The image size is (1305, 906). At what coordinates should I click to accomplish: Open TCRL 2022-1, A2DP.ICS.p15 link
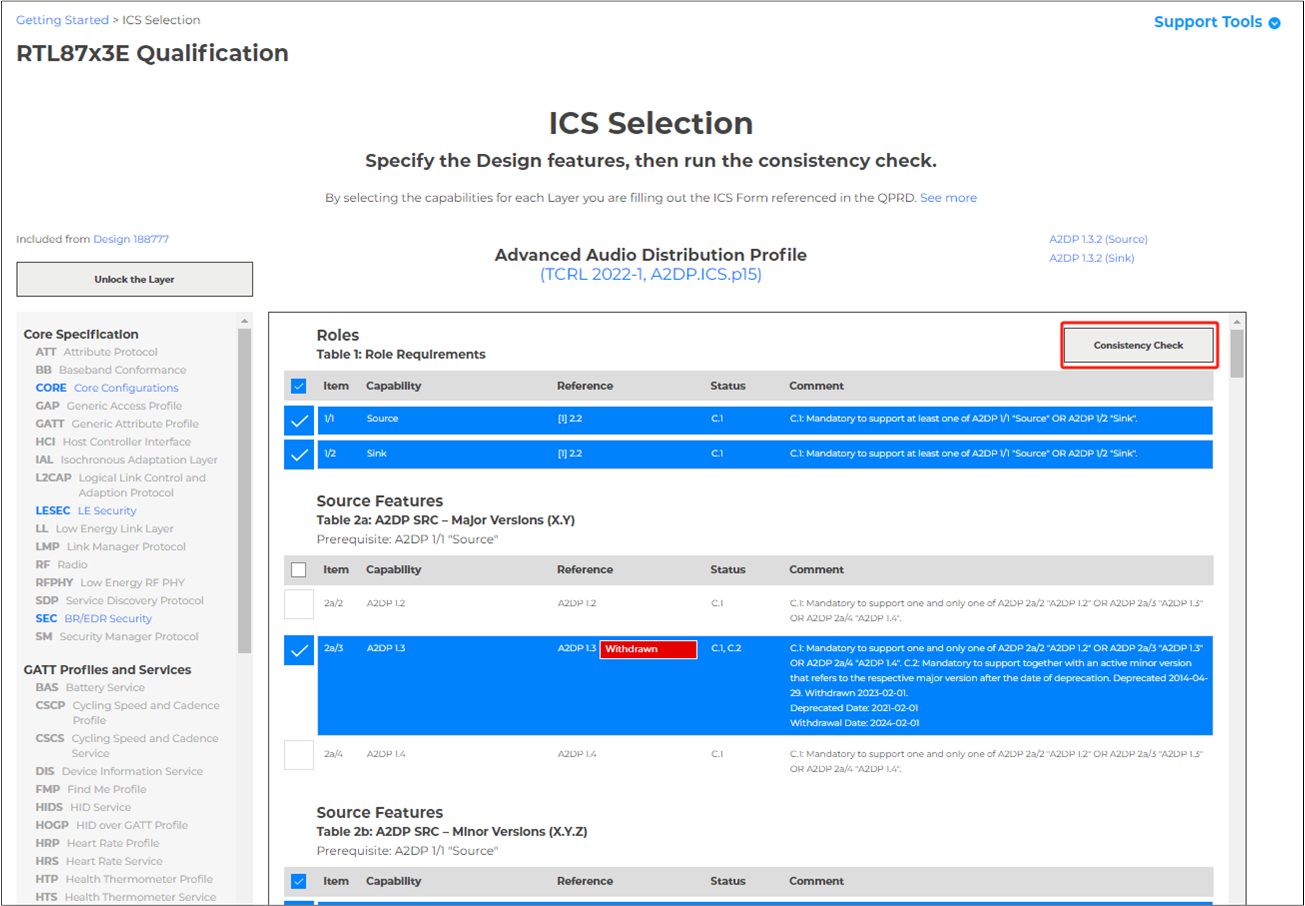pos(651,274)
